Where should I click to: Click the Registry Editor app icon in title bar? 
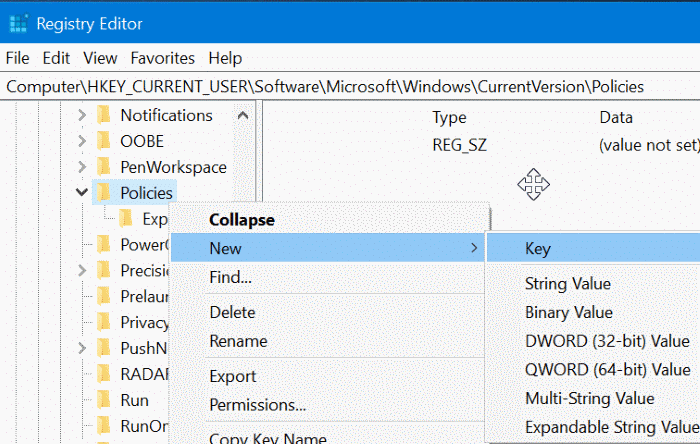coord(18,23)
